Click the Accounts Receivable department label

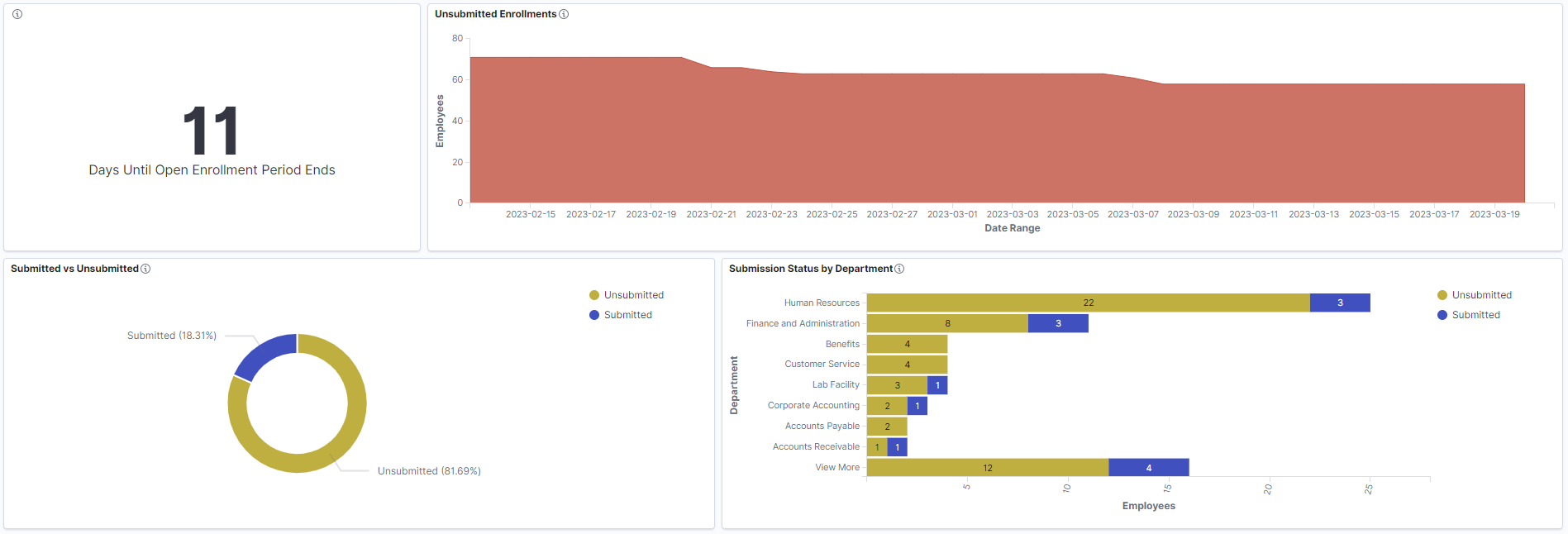(816, 446)
